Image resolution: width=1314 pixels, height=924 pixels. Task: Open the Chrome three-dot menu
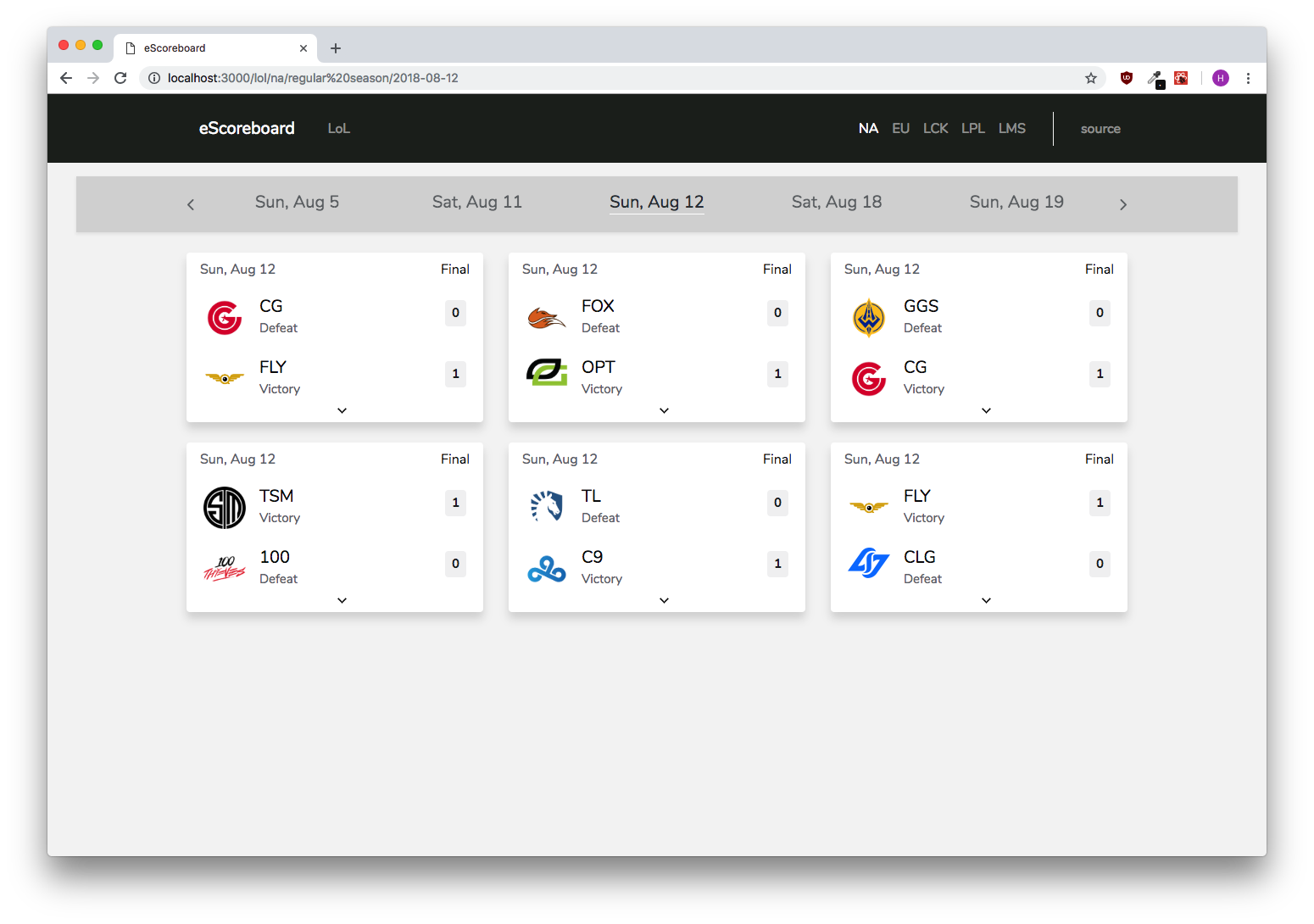[1248, 78]
